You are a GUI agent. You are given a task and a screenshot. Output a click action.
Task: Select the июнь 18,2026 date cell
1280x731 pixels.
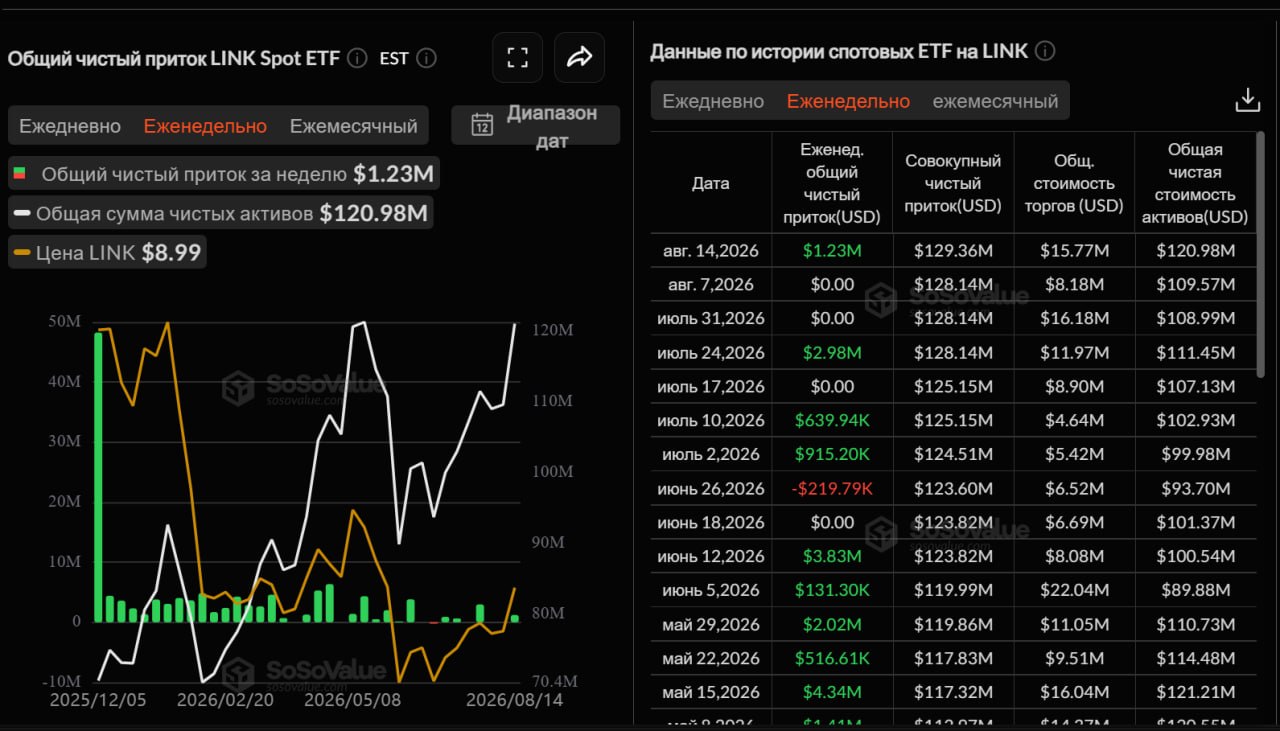click(711, 523)
